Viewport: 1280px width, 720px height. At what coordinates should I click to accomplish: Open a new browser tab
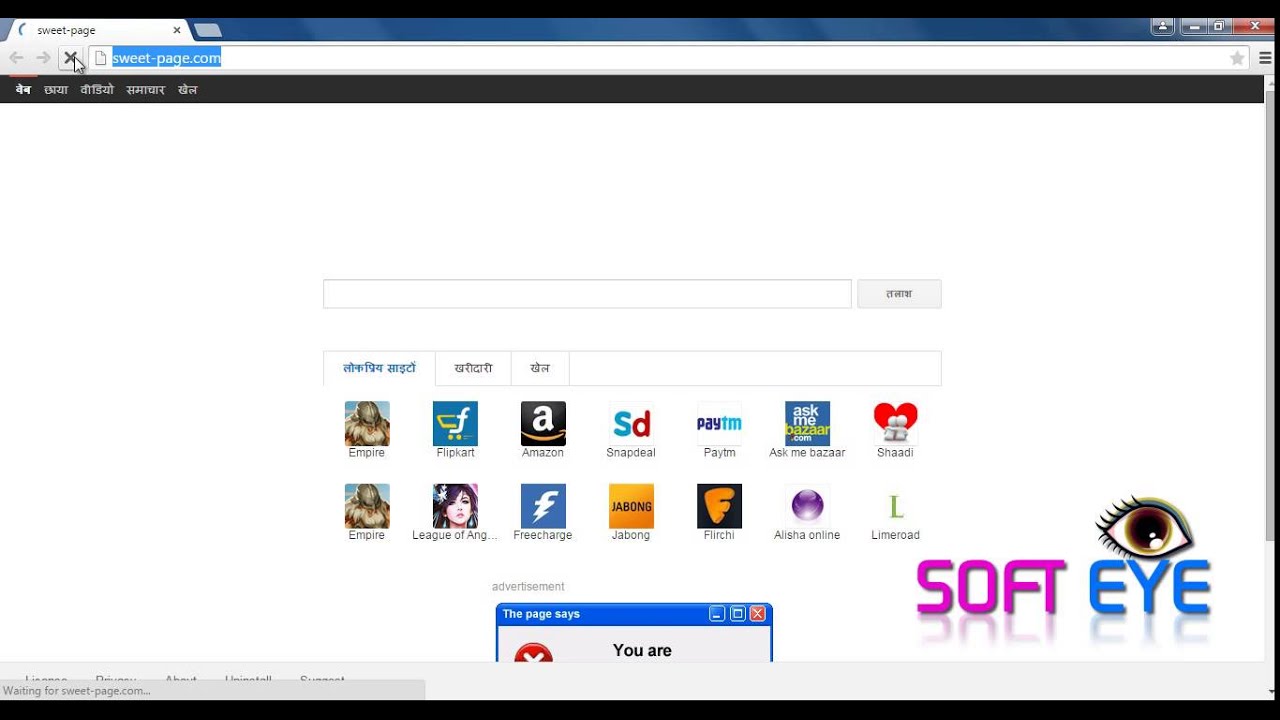point(207,30)
